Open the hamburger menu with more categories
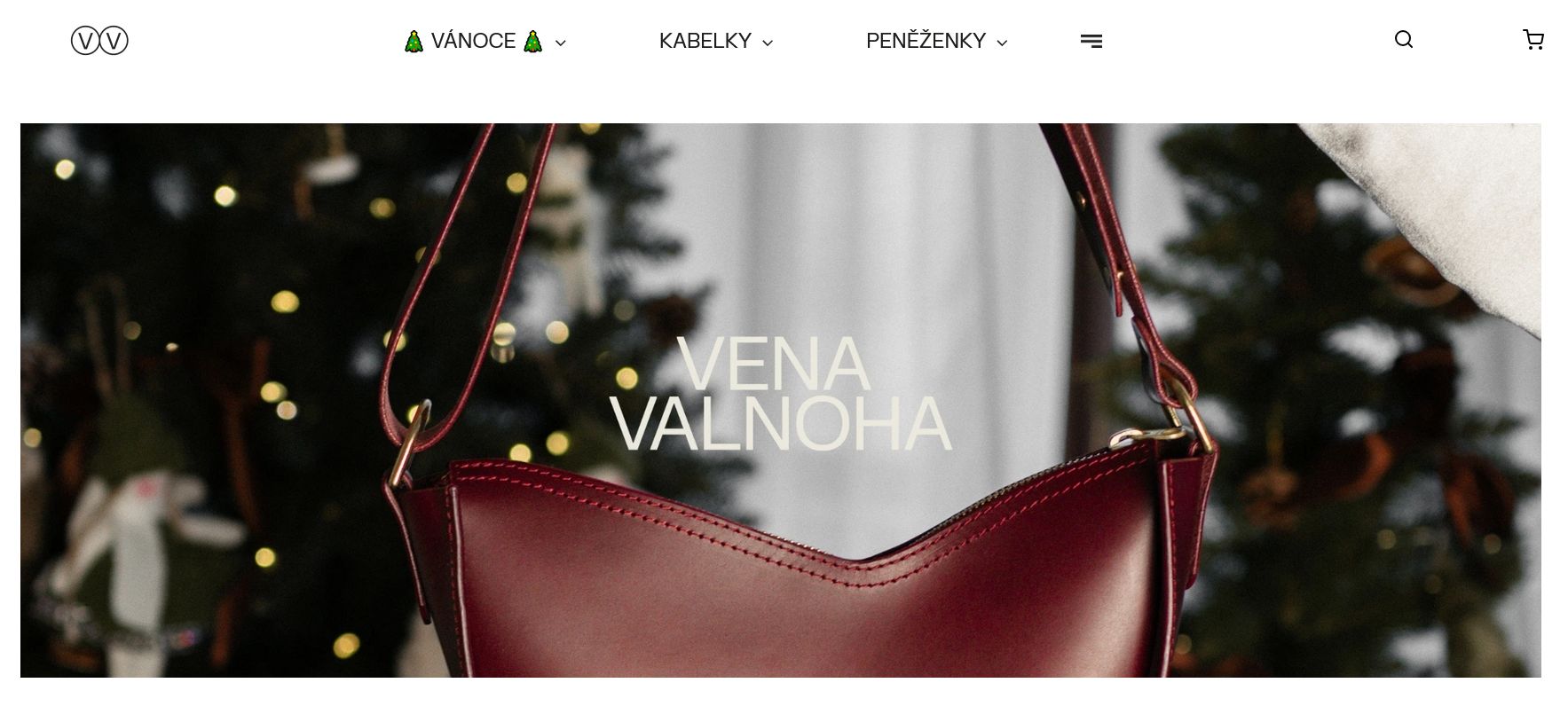The width and height of the screenshot is (1568, 722). point(1091,41)
